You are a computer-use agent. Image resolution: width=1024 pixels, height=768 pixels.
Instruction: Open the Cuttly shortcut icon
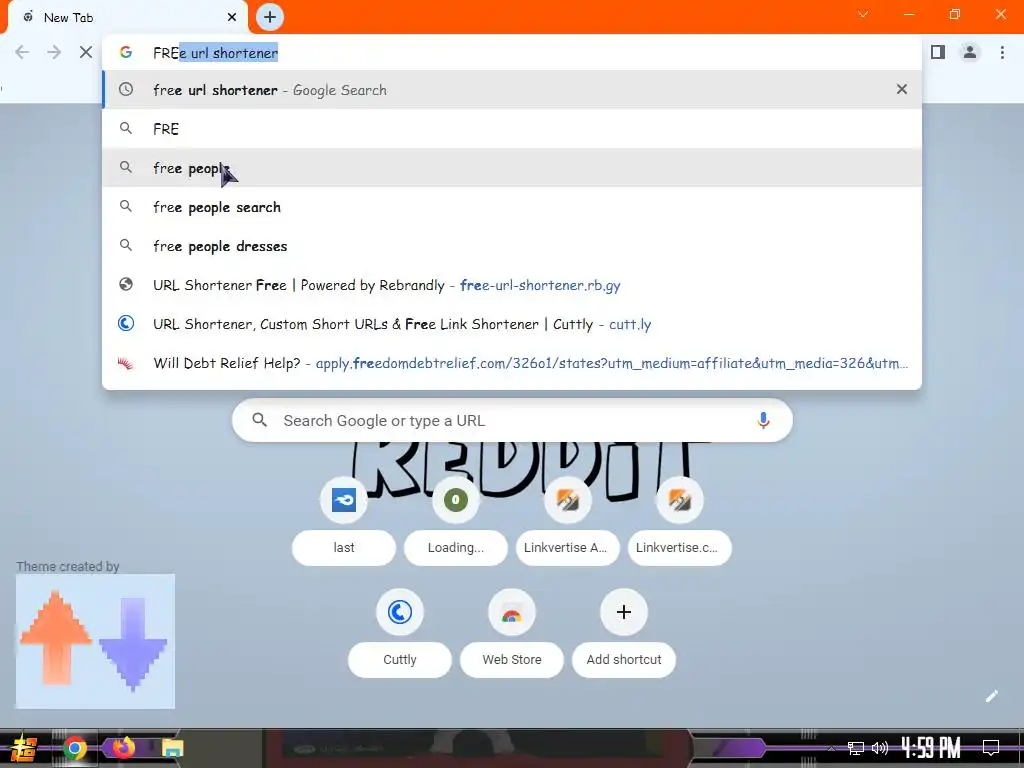click(x=400, y=612)
